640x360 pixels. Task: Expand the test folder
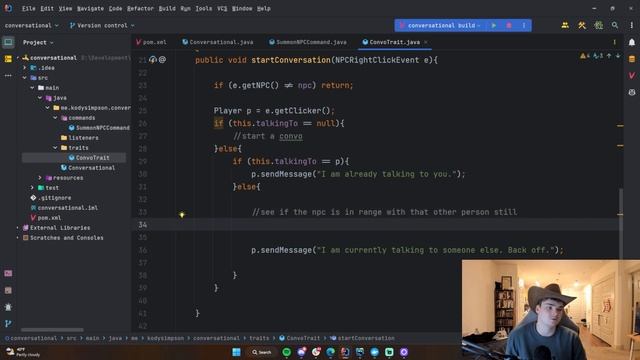tap(32, 188)
